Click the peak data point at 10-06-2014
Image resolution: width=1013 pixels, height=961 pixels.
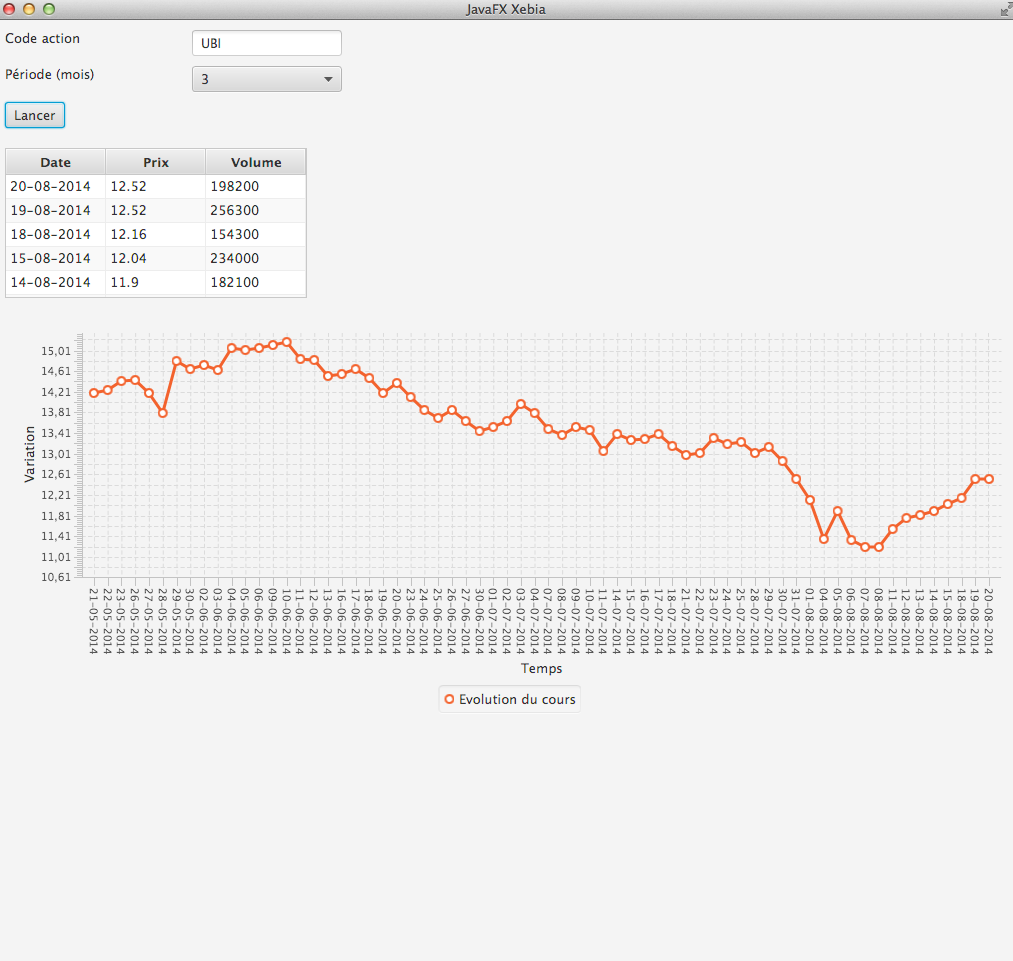[287, 342]
